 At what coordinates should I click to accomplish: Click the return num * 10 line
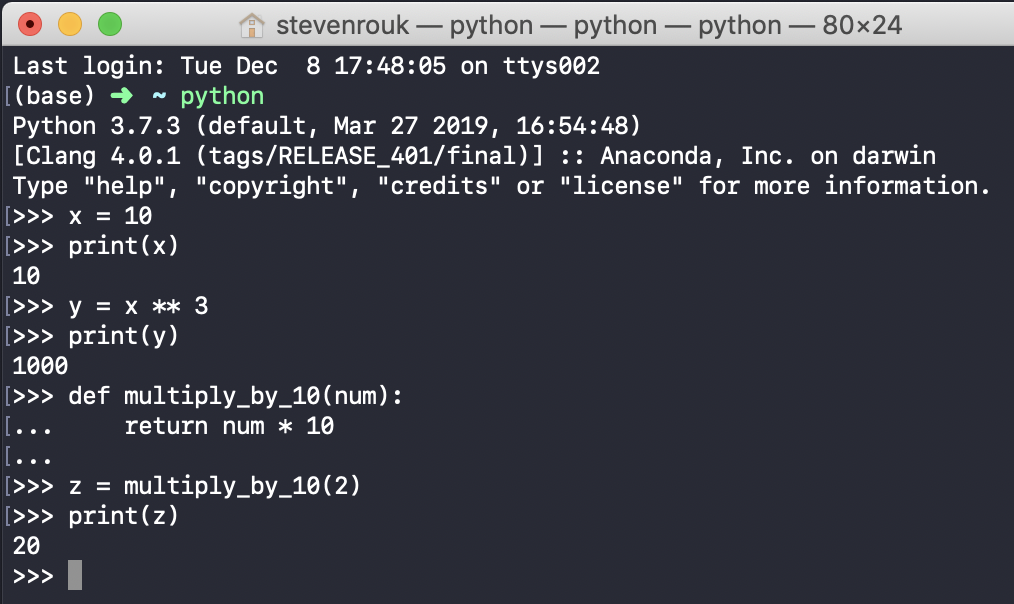[x=229, y=426]
